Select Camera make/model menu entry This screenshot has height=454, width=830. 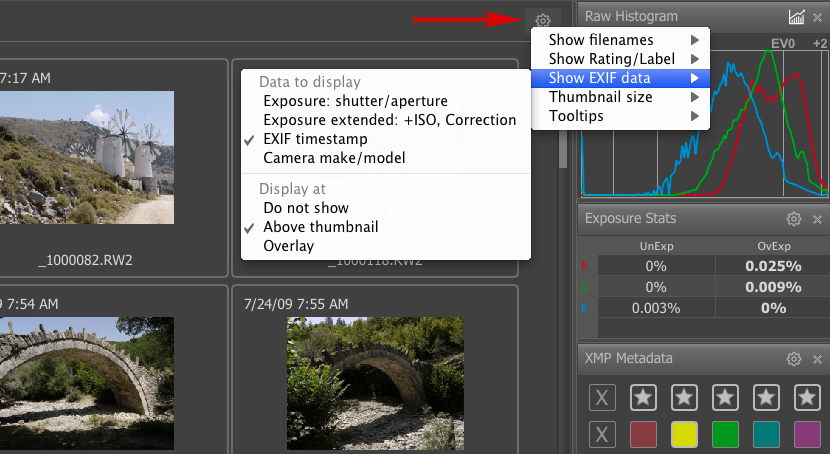(334, 158)
